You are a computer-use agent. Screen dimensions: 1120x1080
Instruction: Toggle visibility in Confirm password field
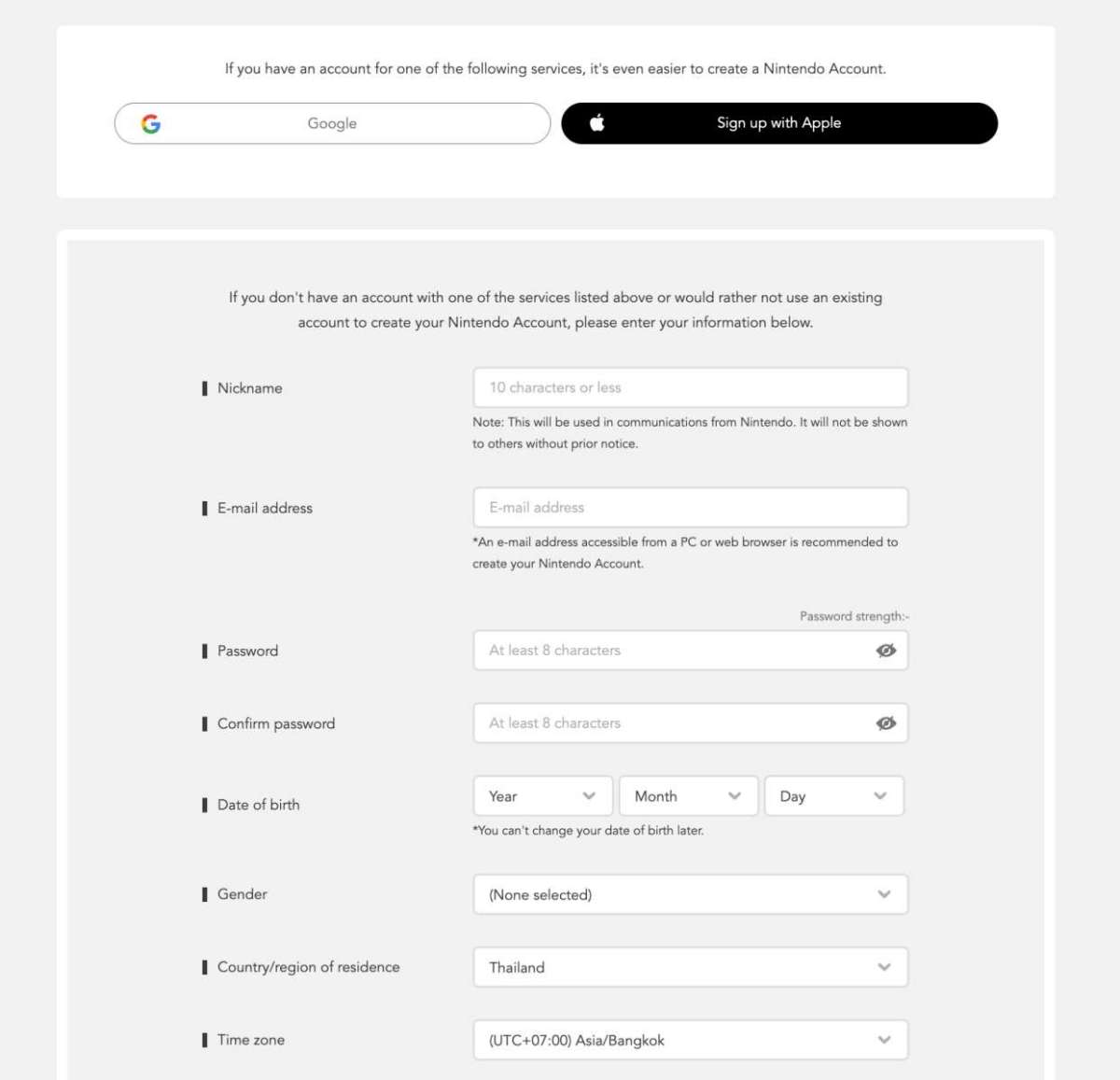coord(886,723)
